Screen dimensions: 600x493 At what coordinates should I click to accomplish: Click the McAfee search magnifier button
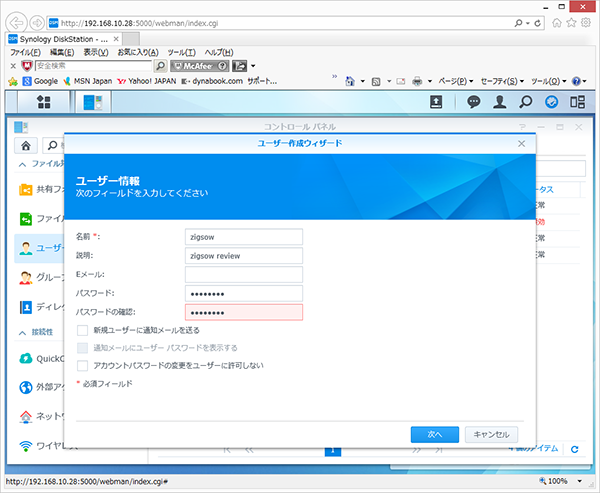click(161, 66)
